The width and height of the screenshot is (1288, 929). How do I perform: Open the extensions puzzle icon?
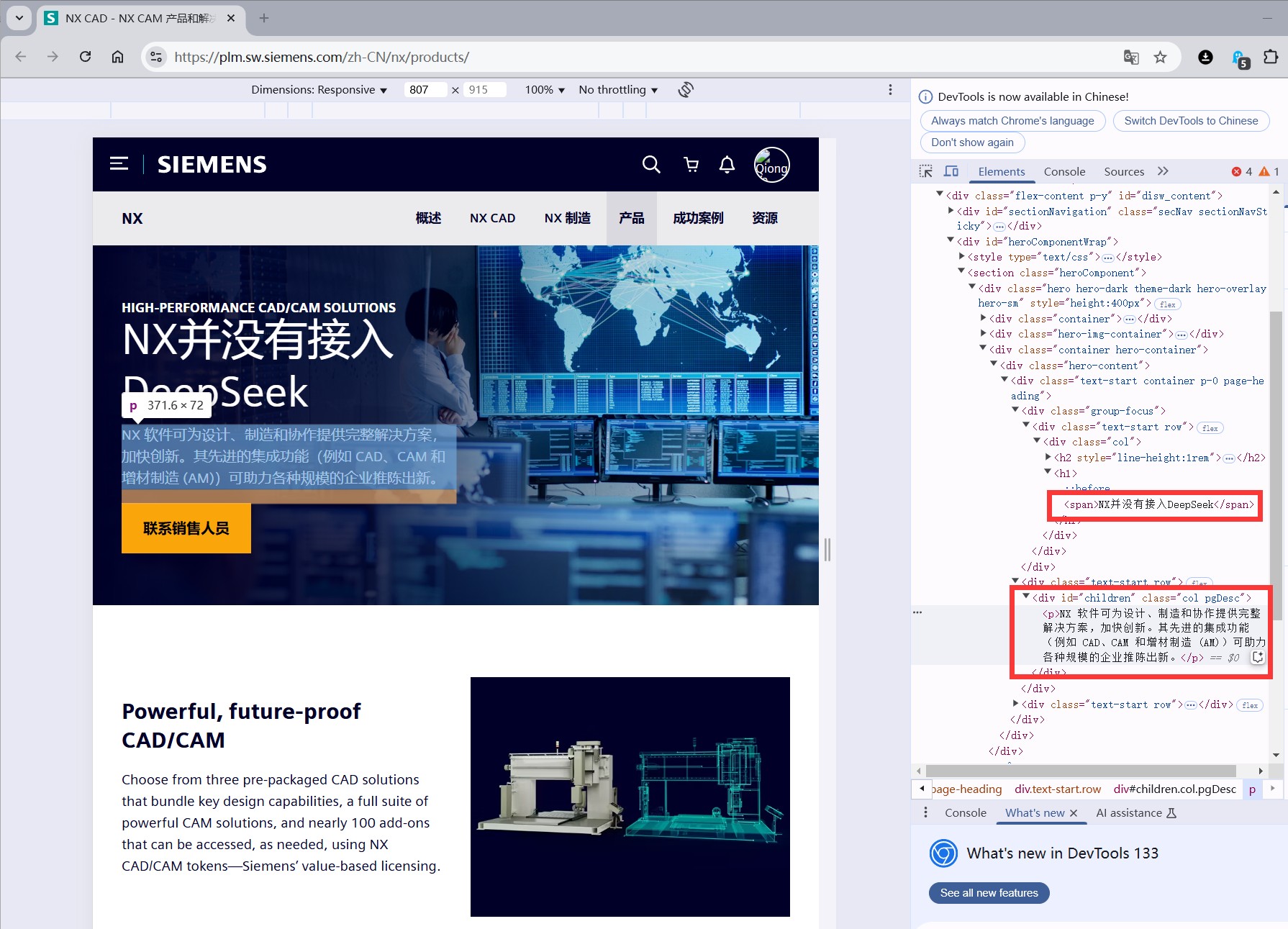tap(1271, 57)
